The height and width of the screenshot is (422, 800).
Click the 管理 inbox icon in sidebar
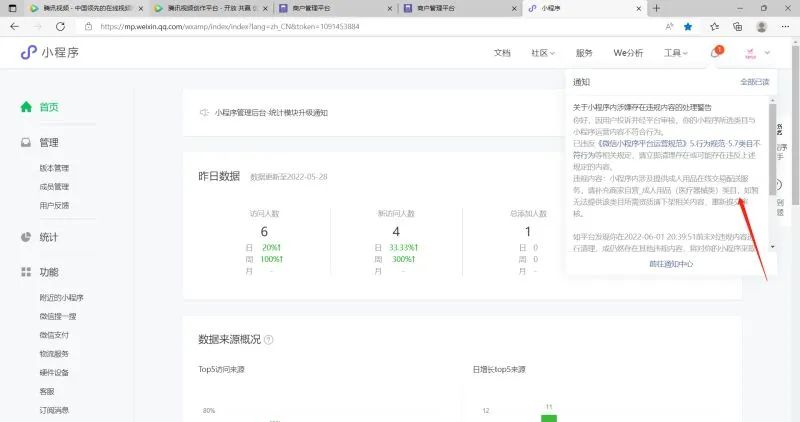coord(26,142)
